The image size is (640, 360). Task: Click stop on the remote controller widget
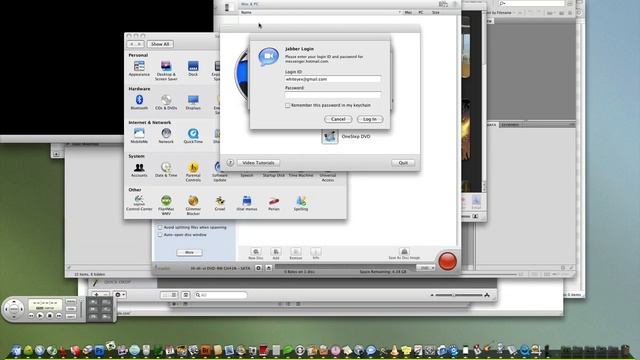click(49, 316)
